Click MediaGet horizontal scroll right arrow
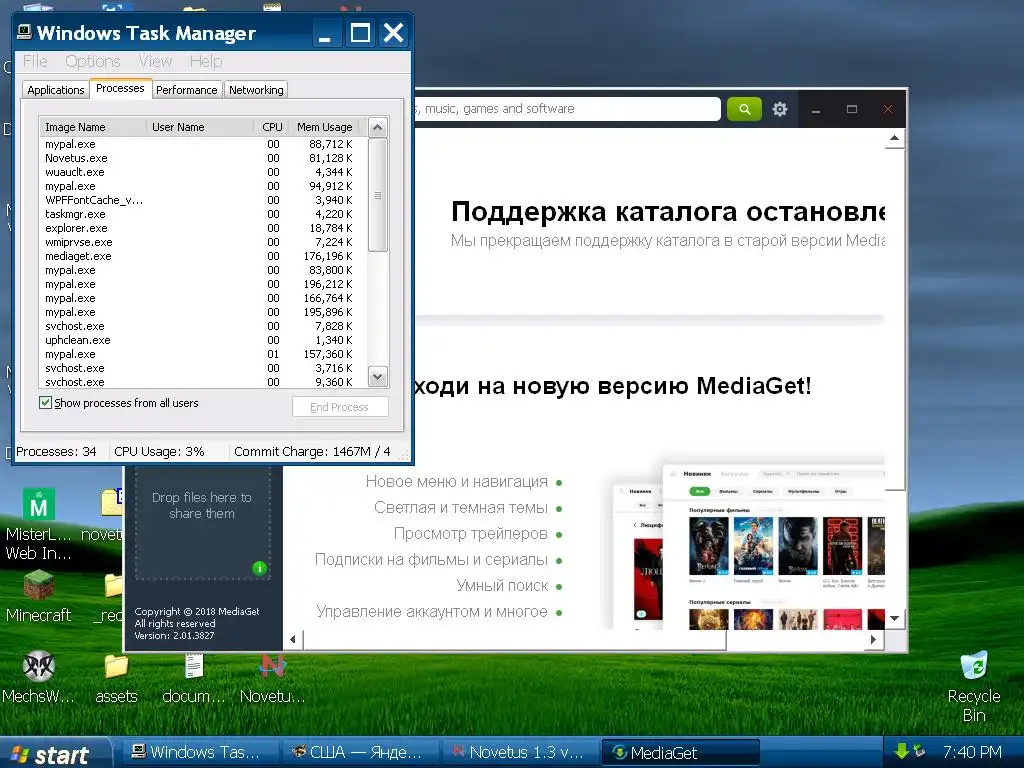The image size is (1024, 768). point(873,639)
